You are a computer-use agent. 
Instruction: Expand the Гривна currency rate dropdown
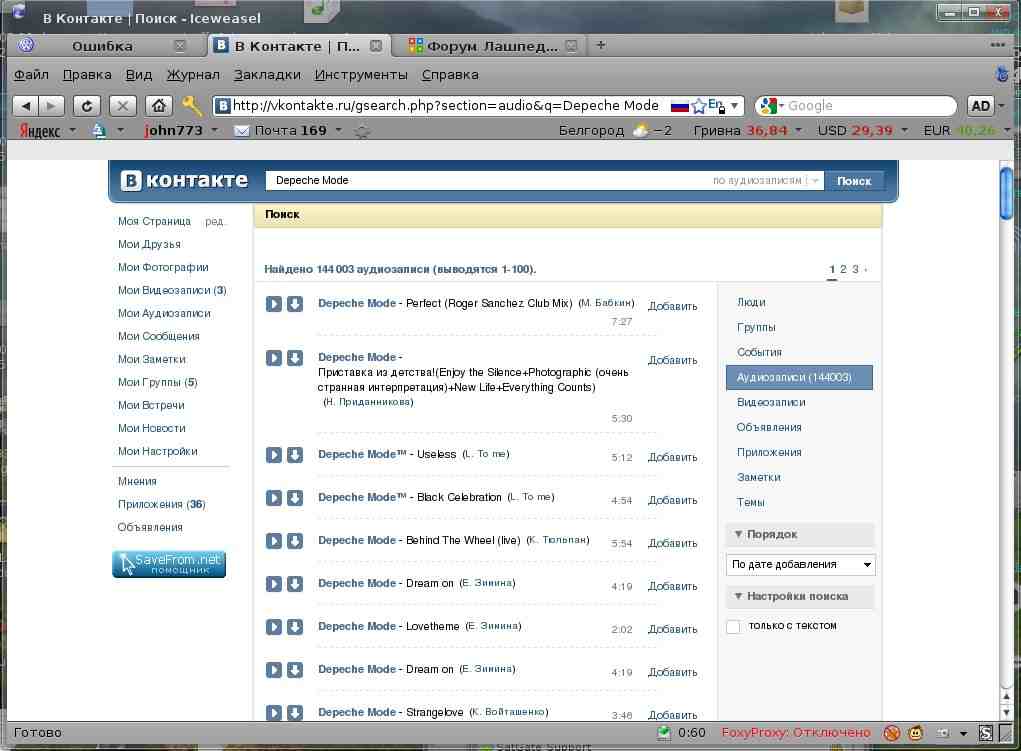[798, 130]
